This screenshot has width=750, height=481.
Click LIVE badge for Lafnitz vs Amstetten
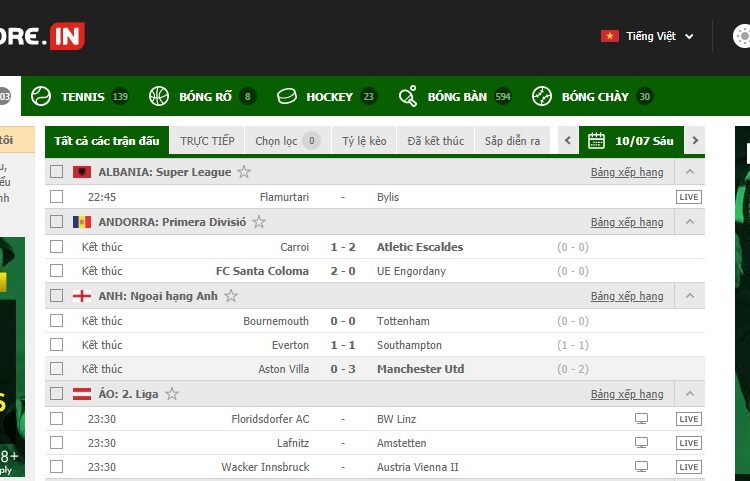pyautogui.click(x=689, y=443)
